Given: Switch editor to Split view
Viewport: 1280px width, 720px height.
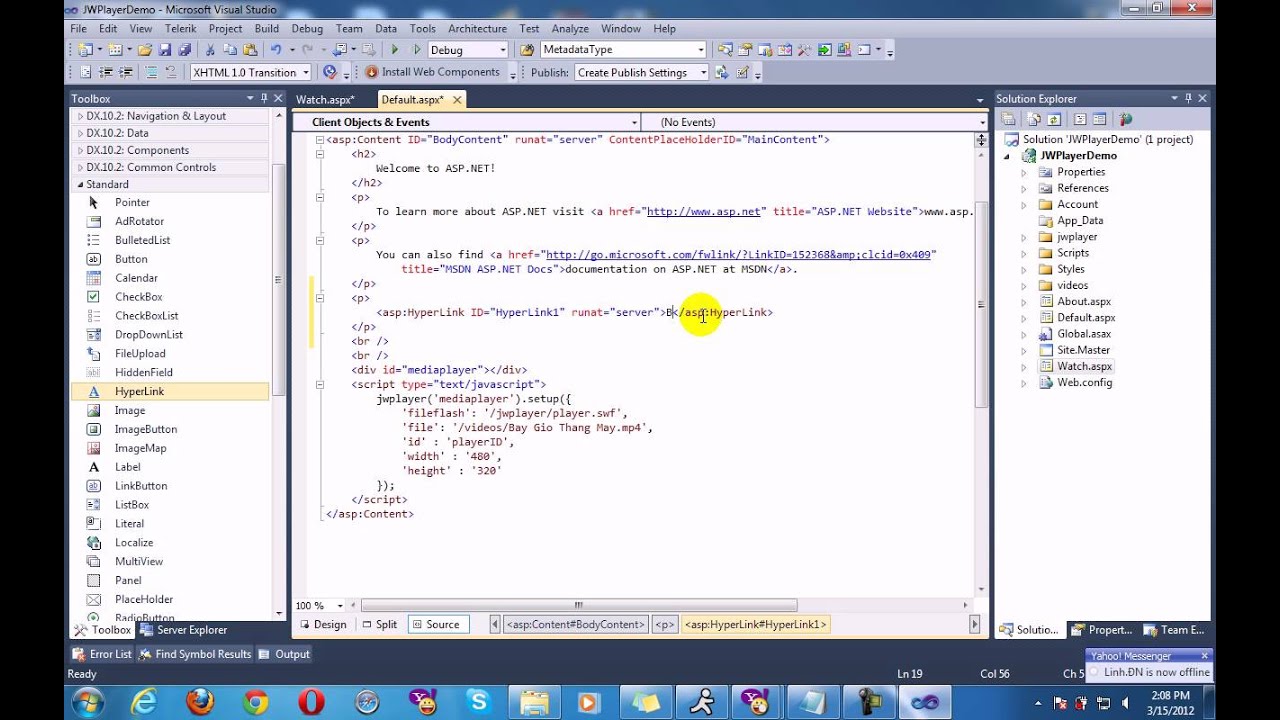Looking at the screenshot, I should (379, 624).
